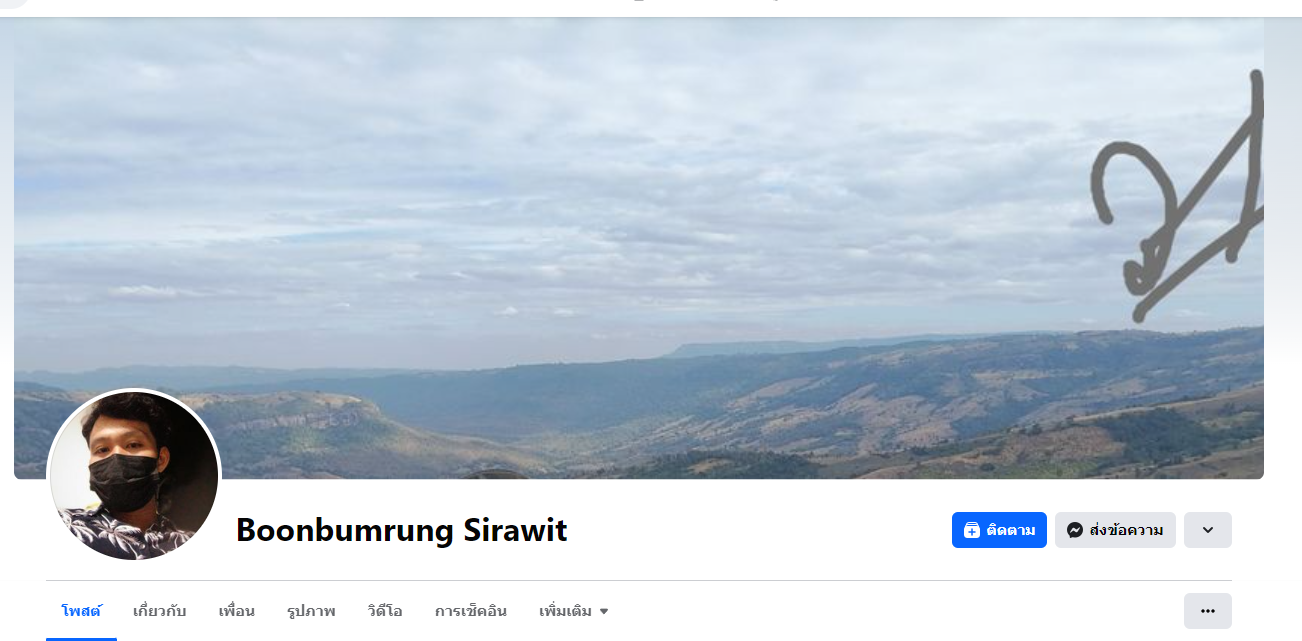Expand the chevron-down button beside ส่งข้อความ

tap(1208, 530)
